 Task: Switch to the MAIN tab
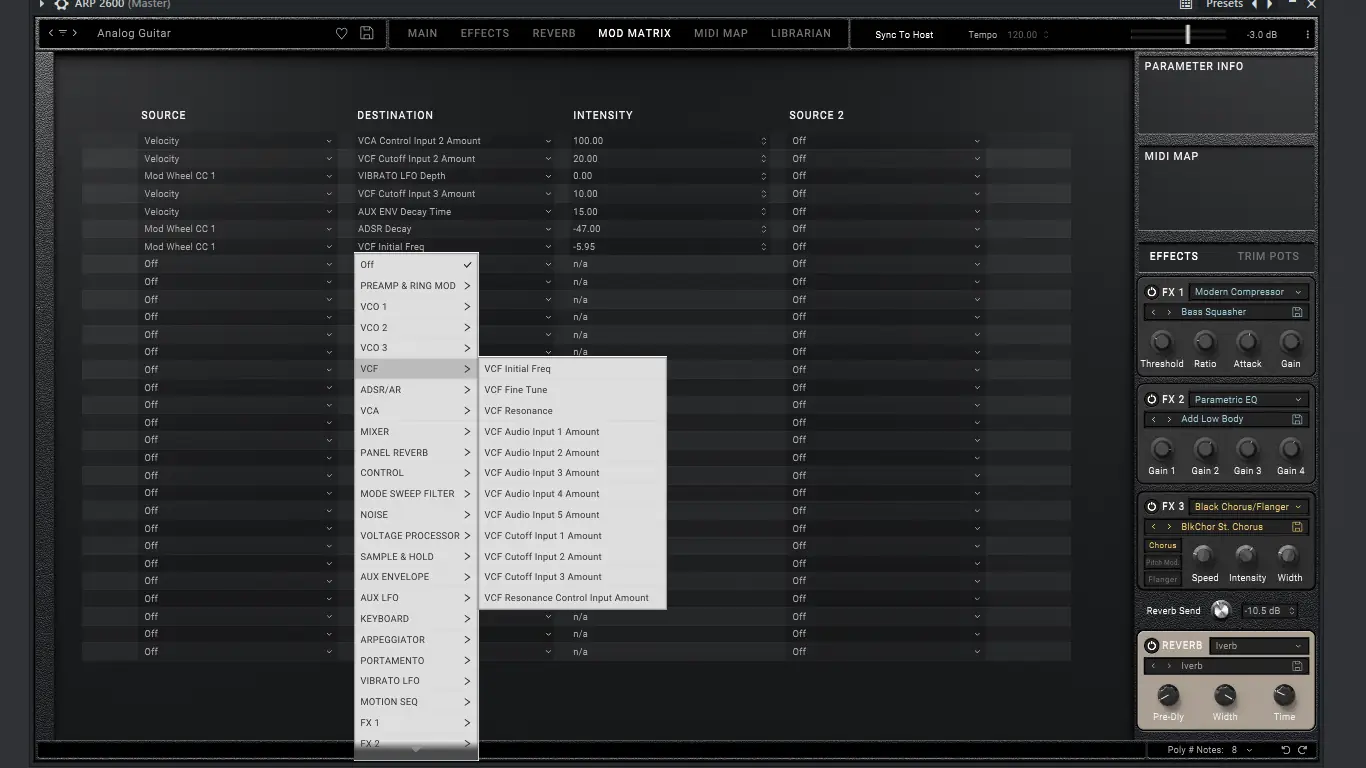click(422, 33)
